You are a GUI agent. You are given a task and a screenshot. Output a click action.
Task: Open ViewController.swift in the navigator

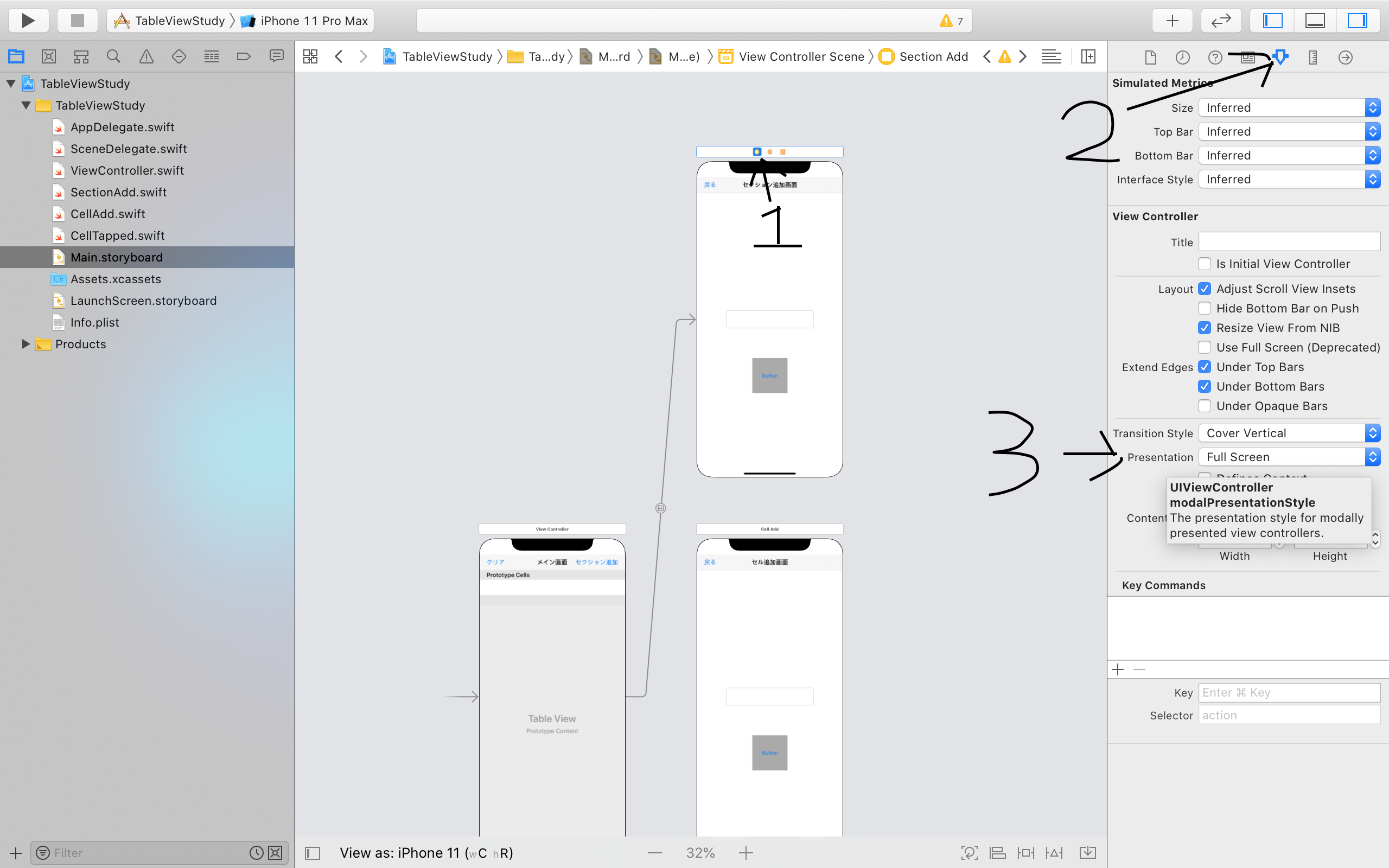(x=127, y=170)
